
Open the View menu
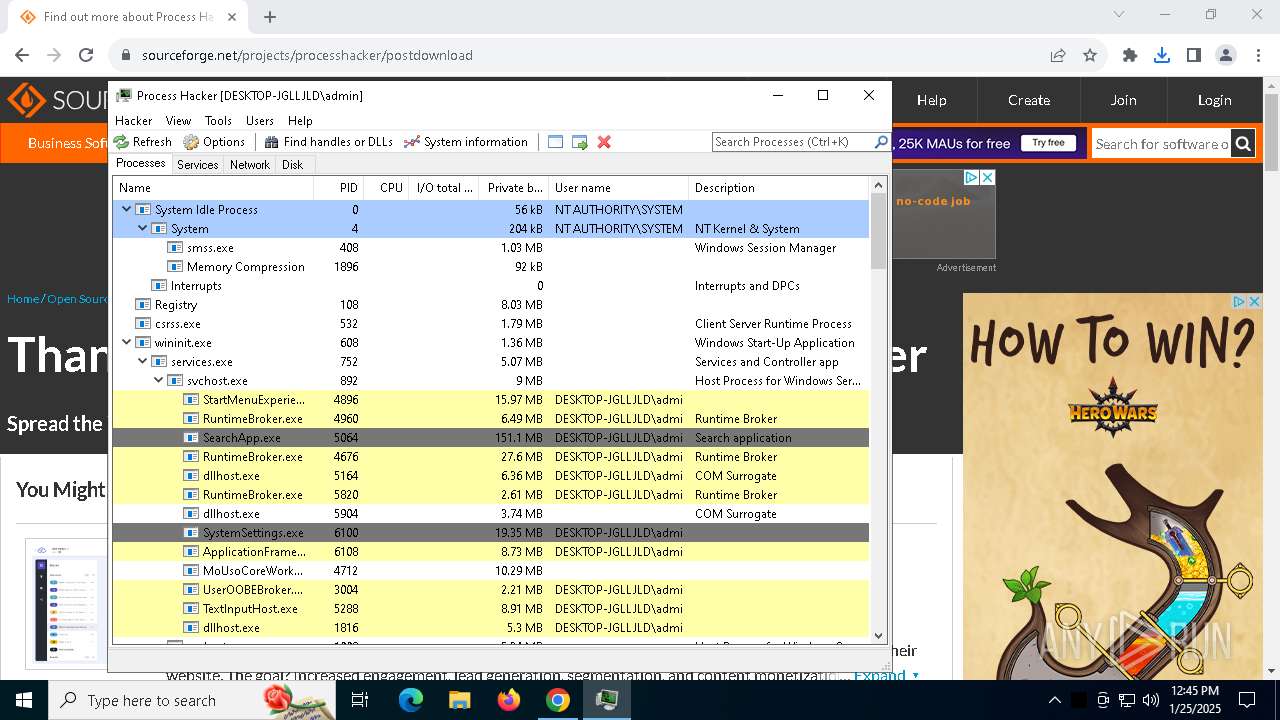pyautogui.click(x=178, y=120)
